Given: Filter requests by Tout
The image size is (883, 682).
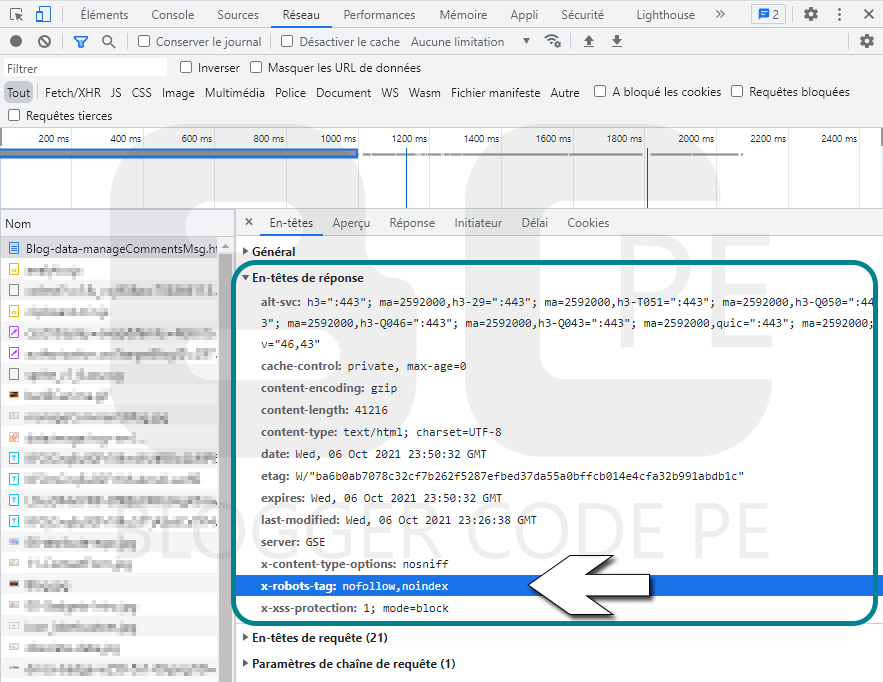Looking at the screenshot, I should click(18, 92).
